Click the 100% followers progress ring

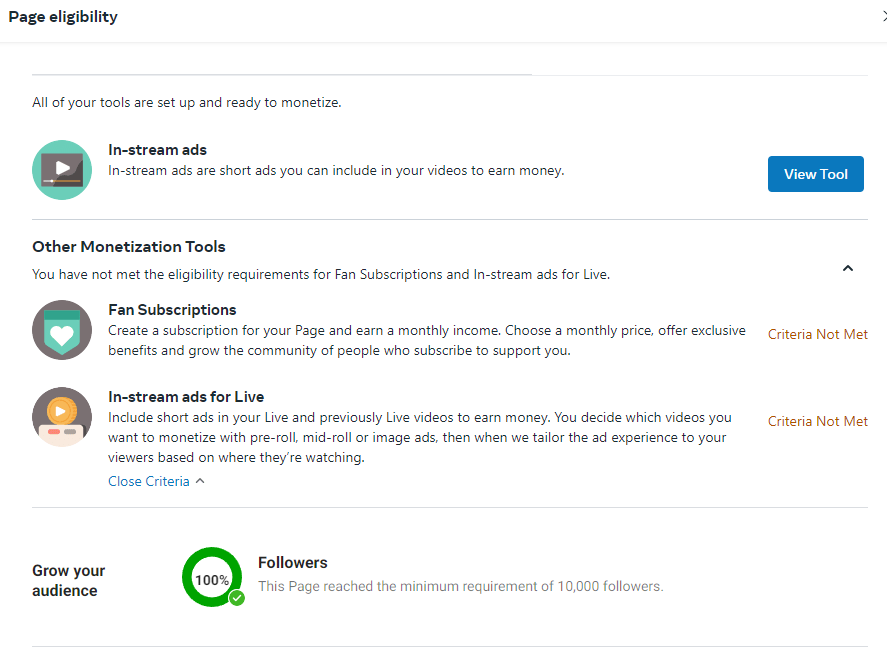(212, 577)
